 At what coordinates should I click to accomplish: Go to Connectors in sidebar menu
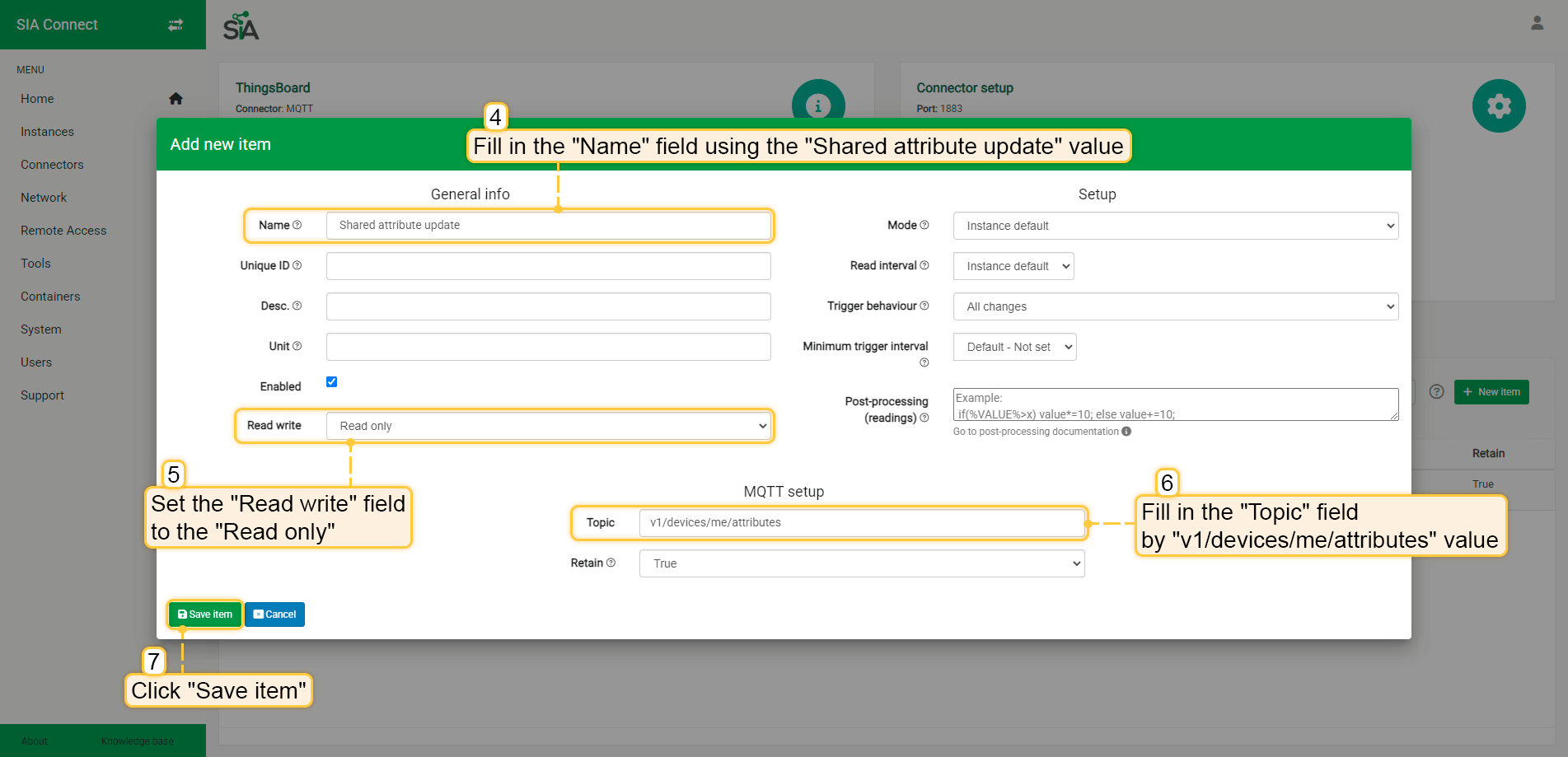tap(52, 165)
